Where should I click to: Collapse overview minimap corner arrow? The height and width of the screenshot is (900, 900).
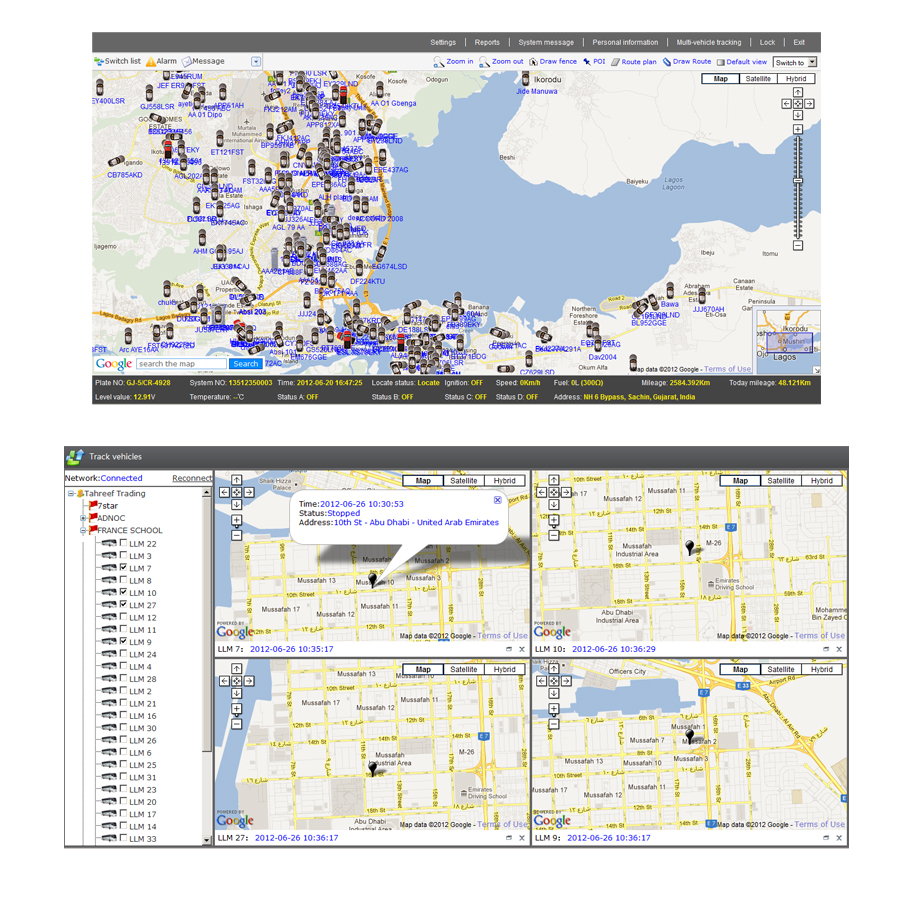[817, 371]
